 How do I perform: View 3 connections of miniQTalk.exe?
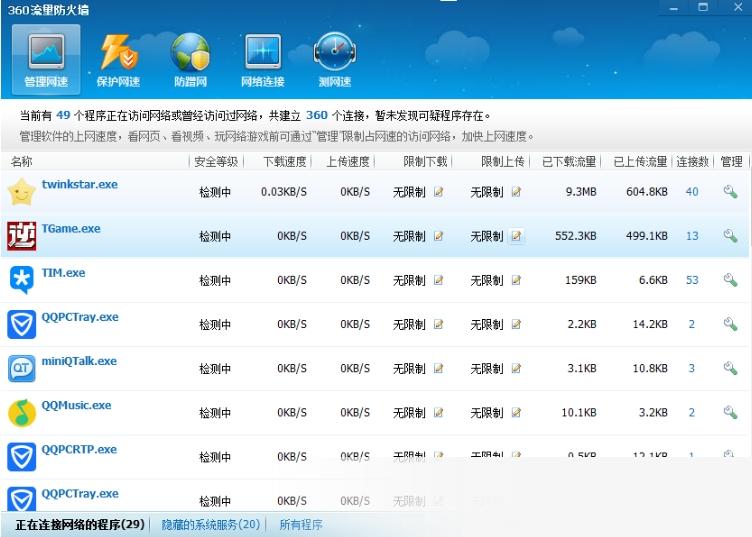[692, 368]
